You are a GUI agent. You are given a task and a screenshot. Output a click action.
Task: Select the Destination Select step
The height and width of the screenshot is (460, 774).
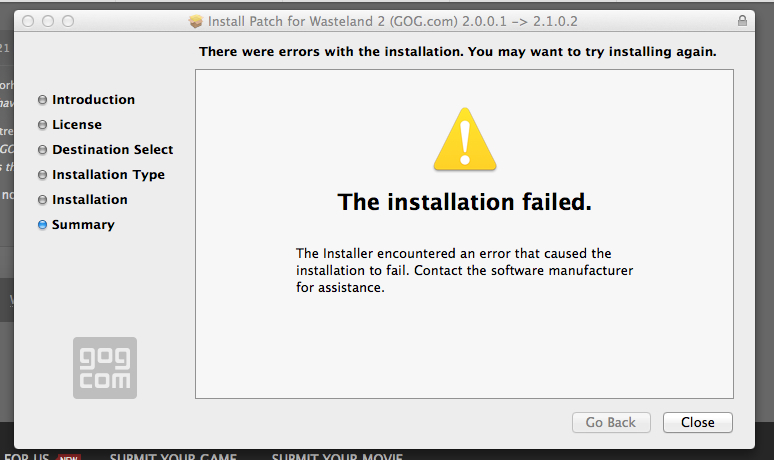click(x=113, y=150)
